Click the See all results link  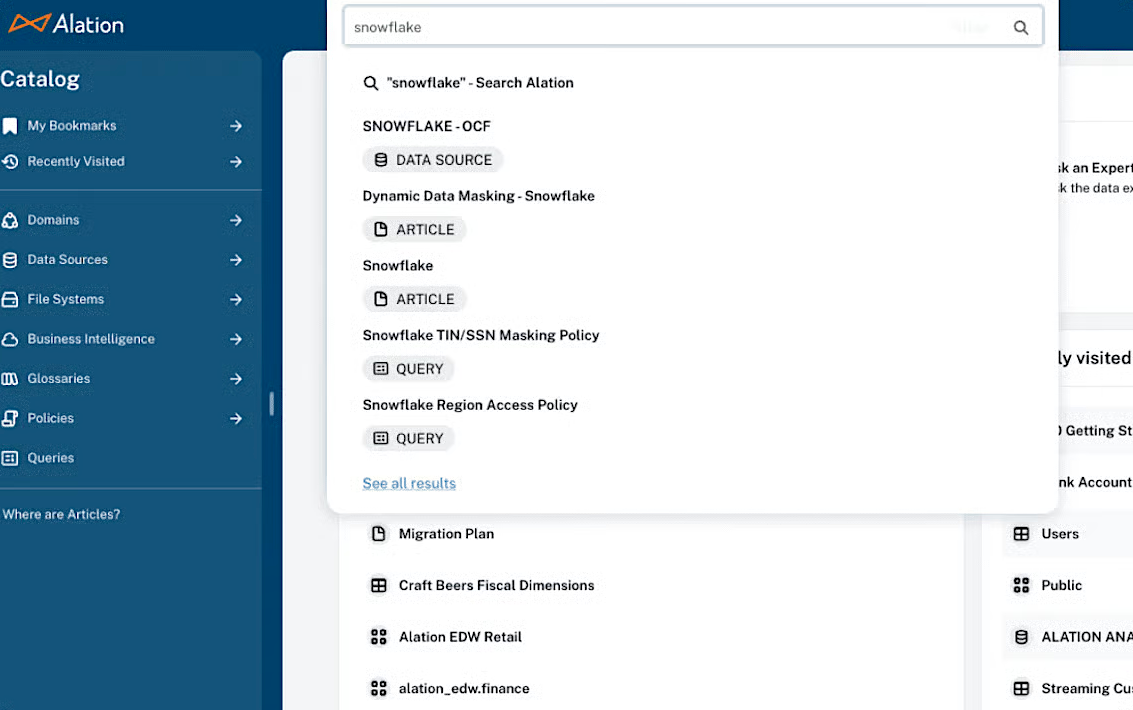409,483
